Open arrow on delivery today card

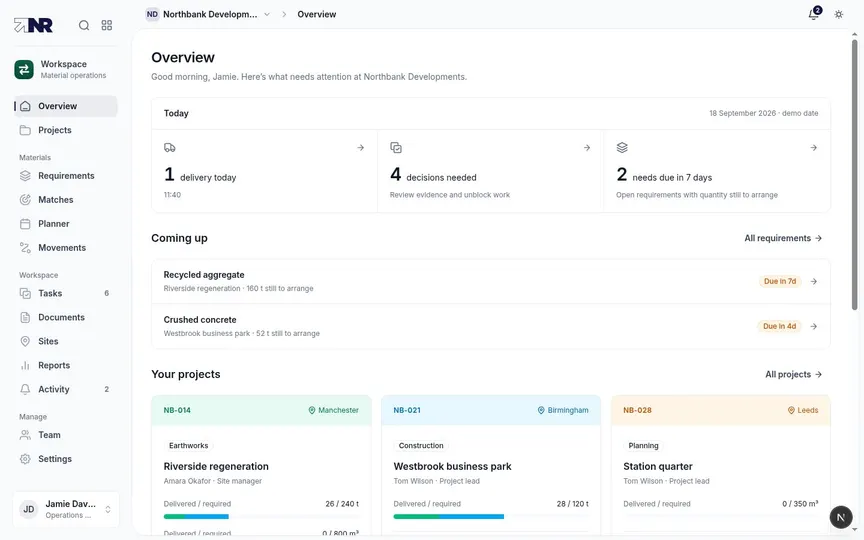(360, 148)
